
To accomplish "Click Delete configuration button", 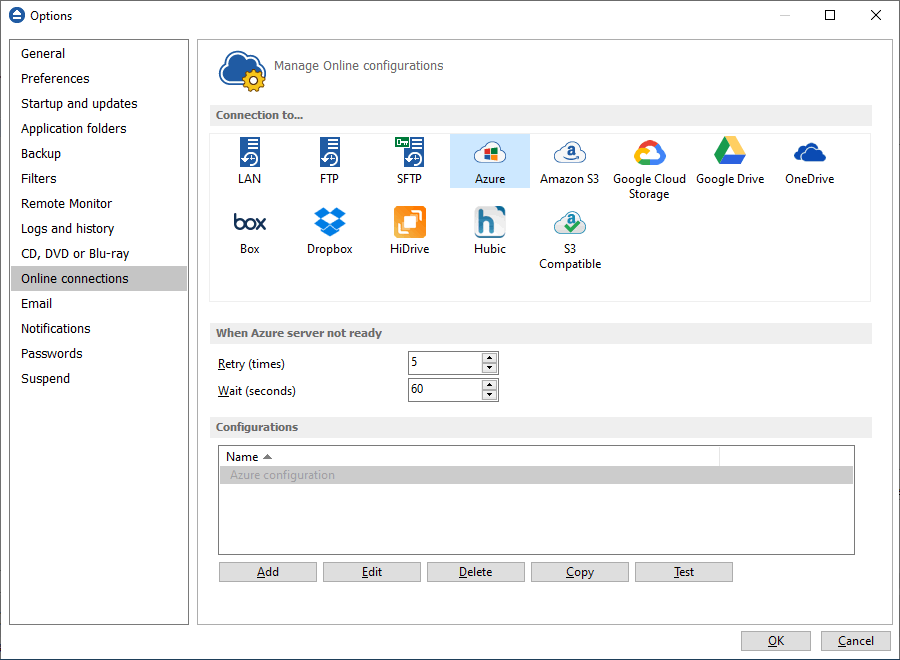I will coord(475,572).
